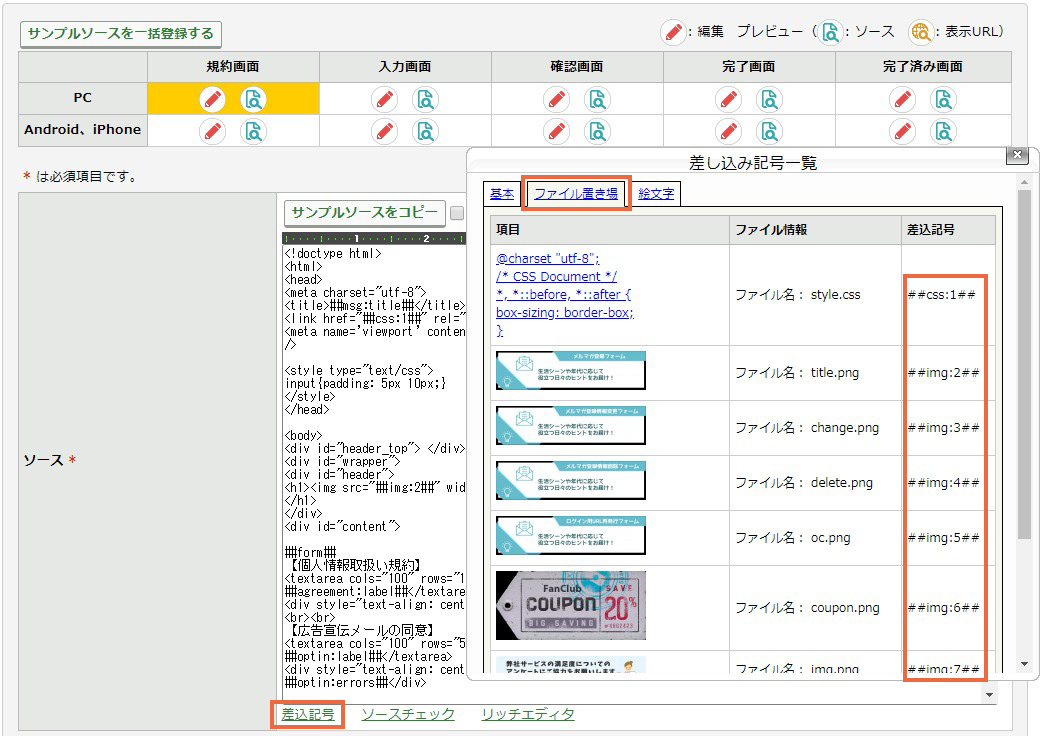
Task: Toggle checkbox next to サンプルソースをコピー
Action: click(x=457, y=213)
